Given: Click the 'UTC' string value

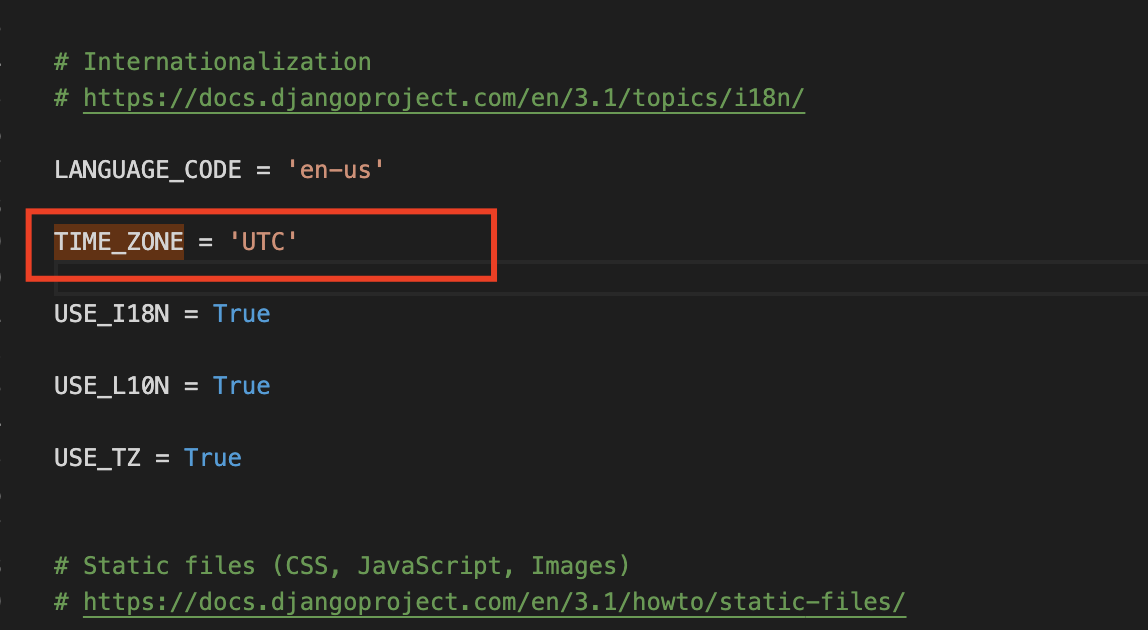Looking at the screenshot, I should pos(263,242).
